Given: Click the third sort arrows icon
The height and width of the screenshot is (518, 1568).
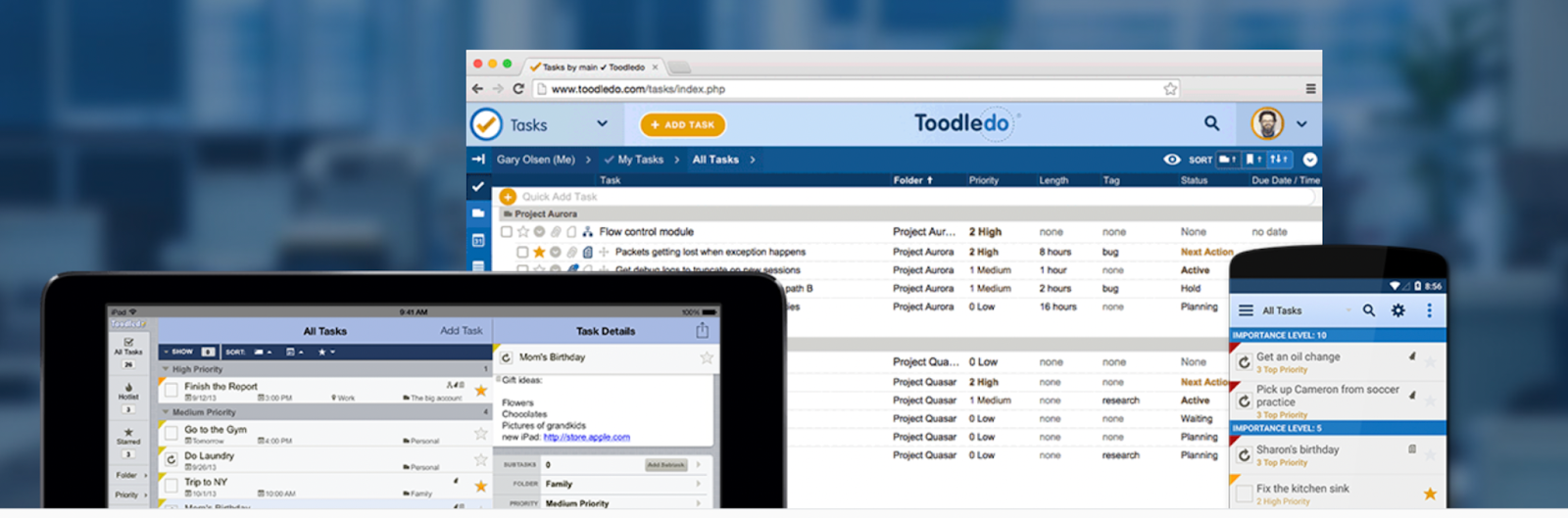Looking at the screenshot, I should 1279,159.
